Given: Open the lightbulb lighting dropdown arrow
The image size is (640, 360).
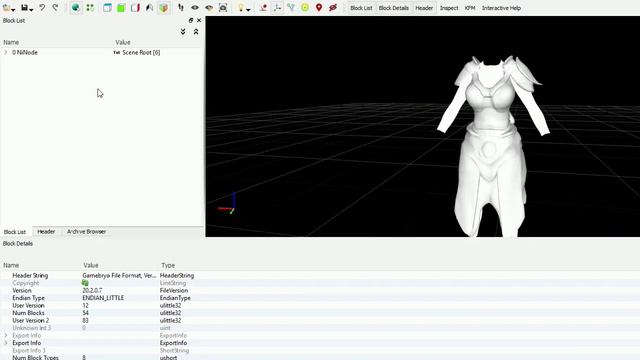Looking at the screenshot, I should coord(248,9).
